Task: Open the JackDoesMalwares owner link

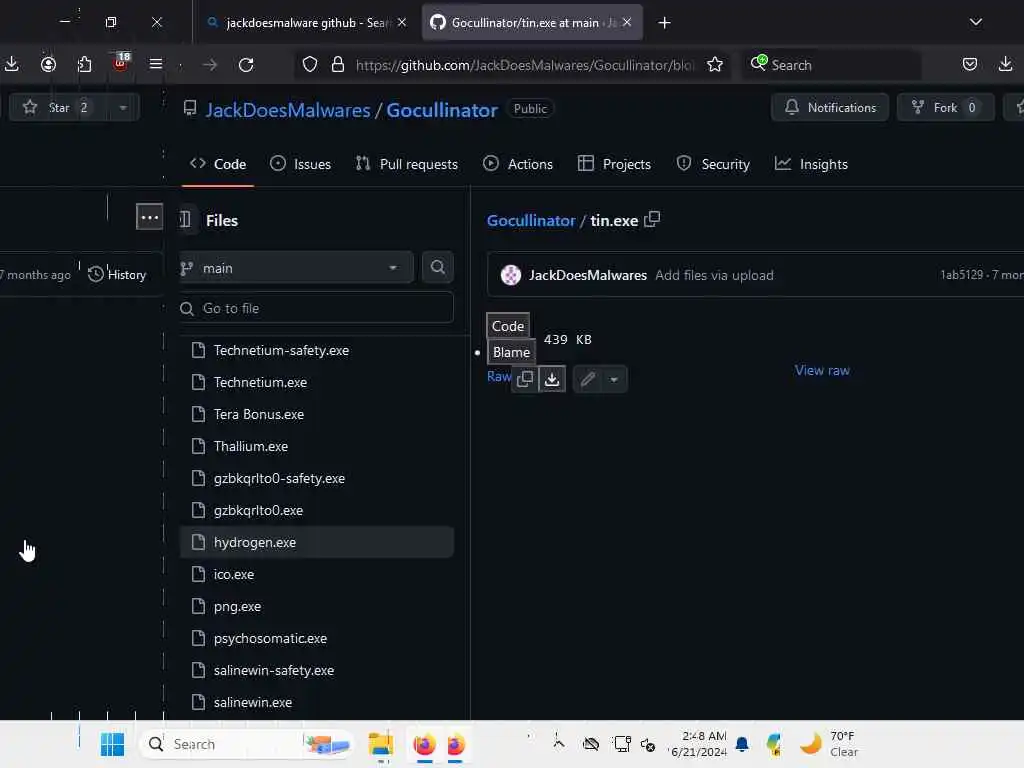Action: [x=288, y=110]
